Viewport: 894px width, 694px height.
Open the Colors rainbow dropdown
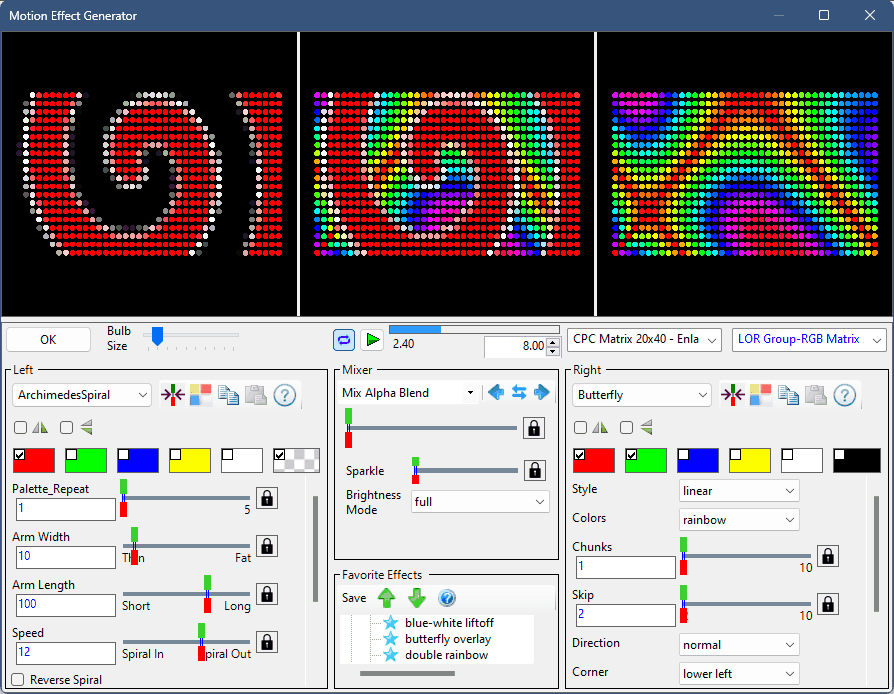[x=739, y=520]
